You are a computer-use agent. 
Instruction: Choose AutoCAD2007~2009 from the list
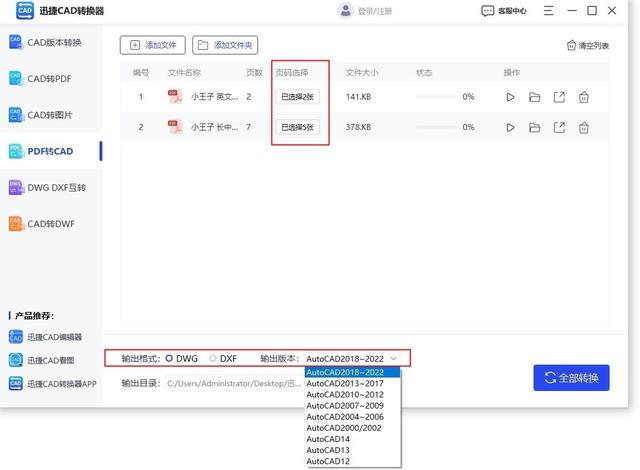[x=352, y=406]
